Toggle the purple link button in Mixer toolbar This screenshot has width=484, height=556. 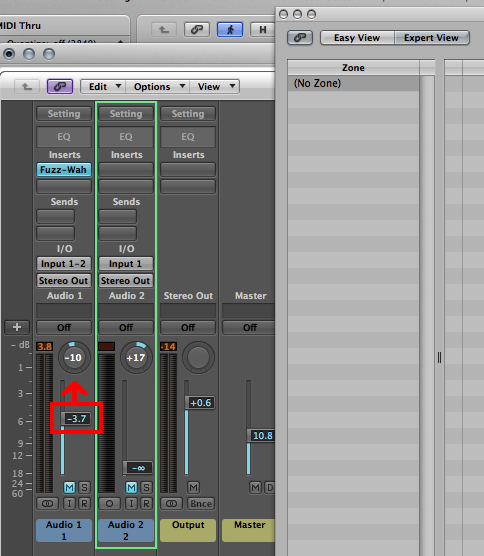click(60, 86)
